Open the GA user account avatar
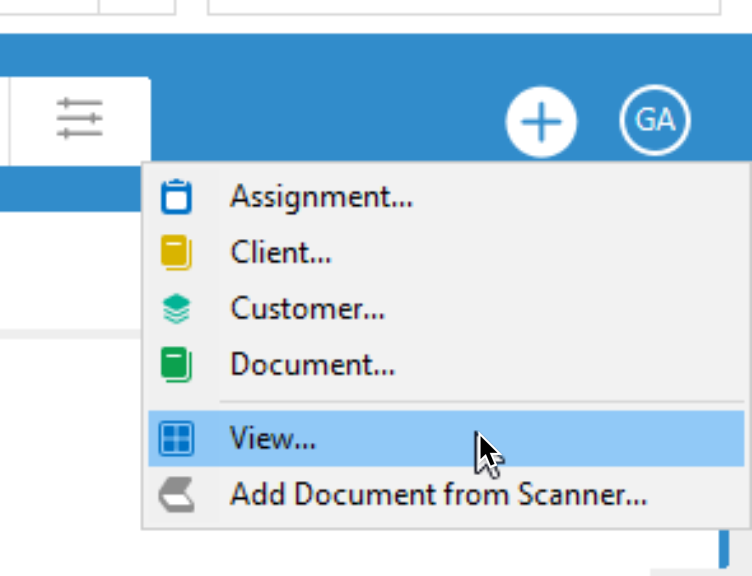Screen dimensions: 752x576 pos(655,120)
